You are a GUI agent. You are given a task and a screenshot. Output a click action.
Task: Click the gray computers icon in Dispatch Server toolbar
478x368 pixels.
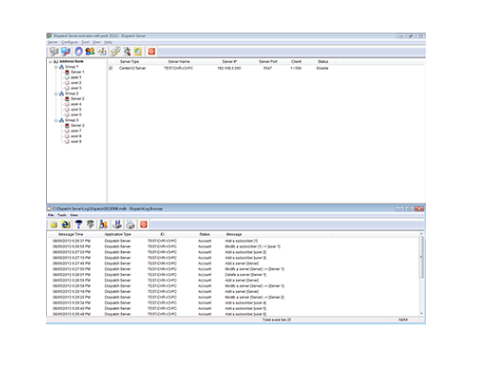coord(54,52)
